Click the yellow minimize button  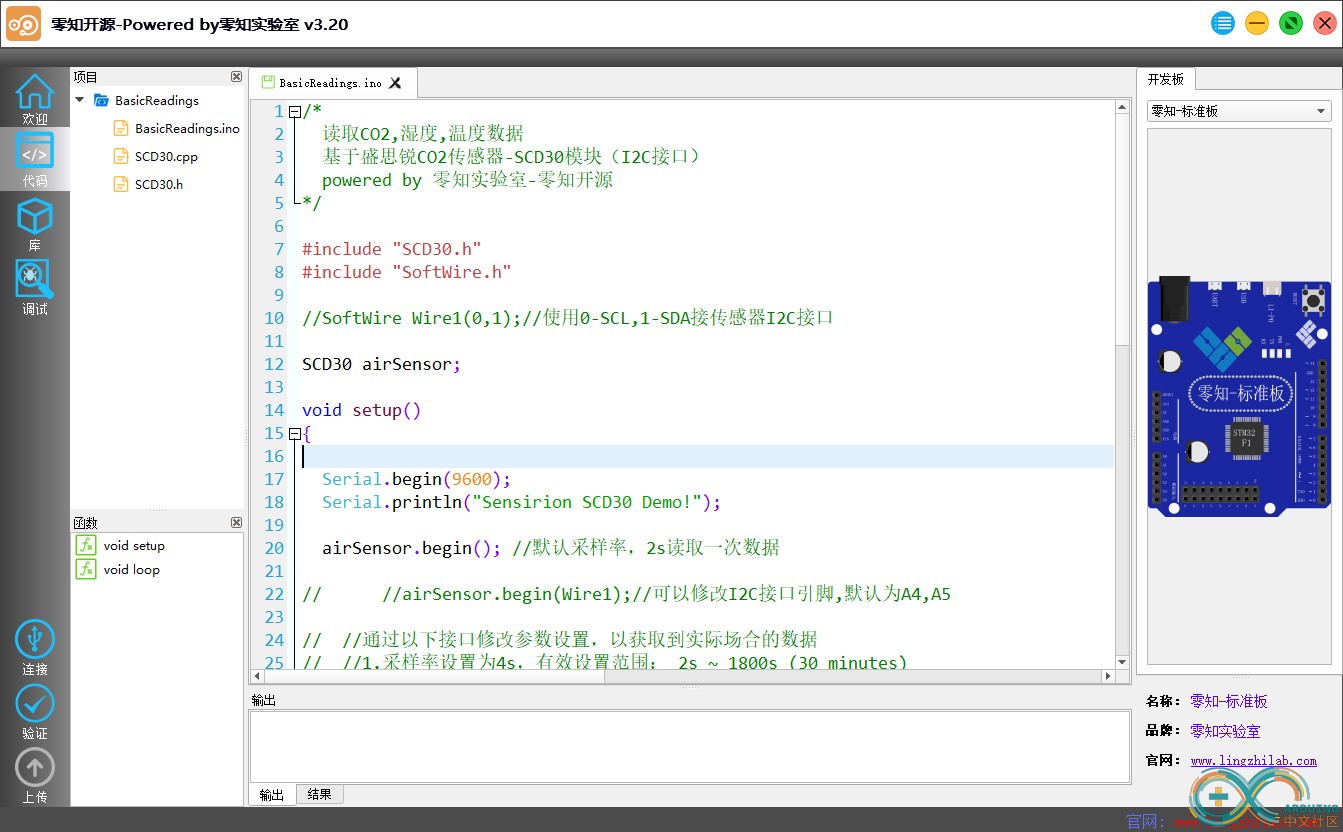[x=1257, y=23]
